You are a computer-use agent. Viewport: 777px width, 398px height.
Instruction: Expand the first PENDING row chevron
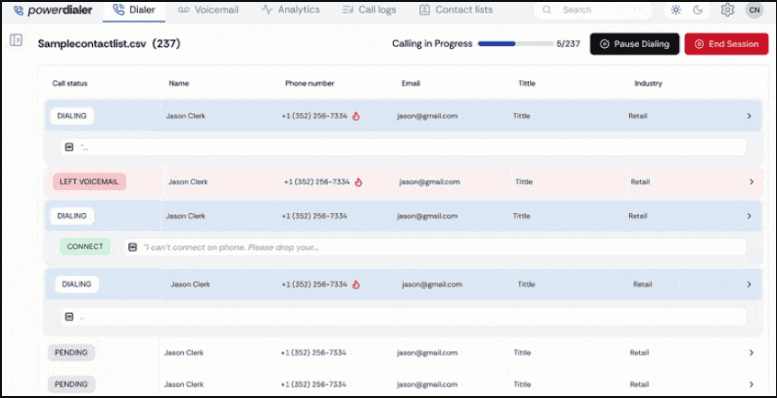tap(751, 353)
